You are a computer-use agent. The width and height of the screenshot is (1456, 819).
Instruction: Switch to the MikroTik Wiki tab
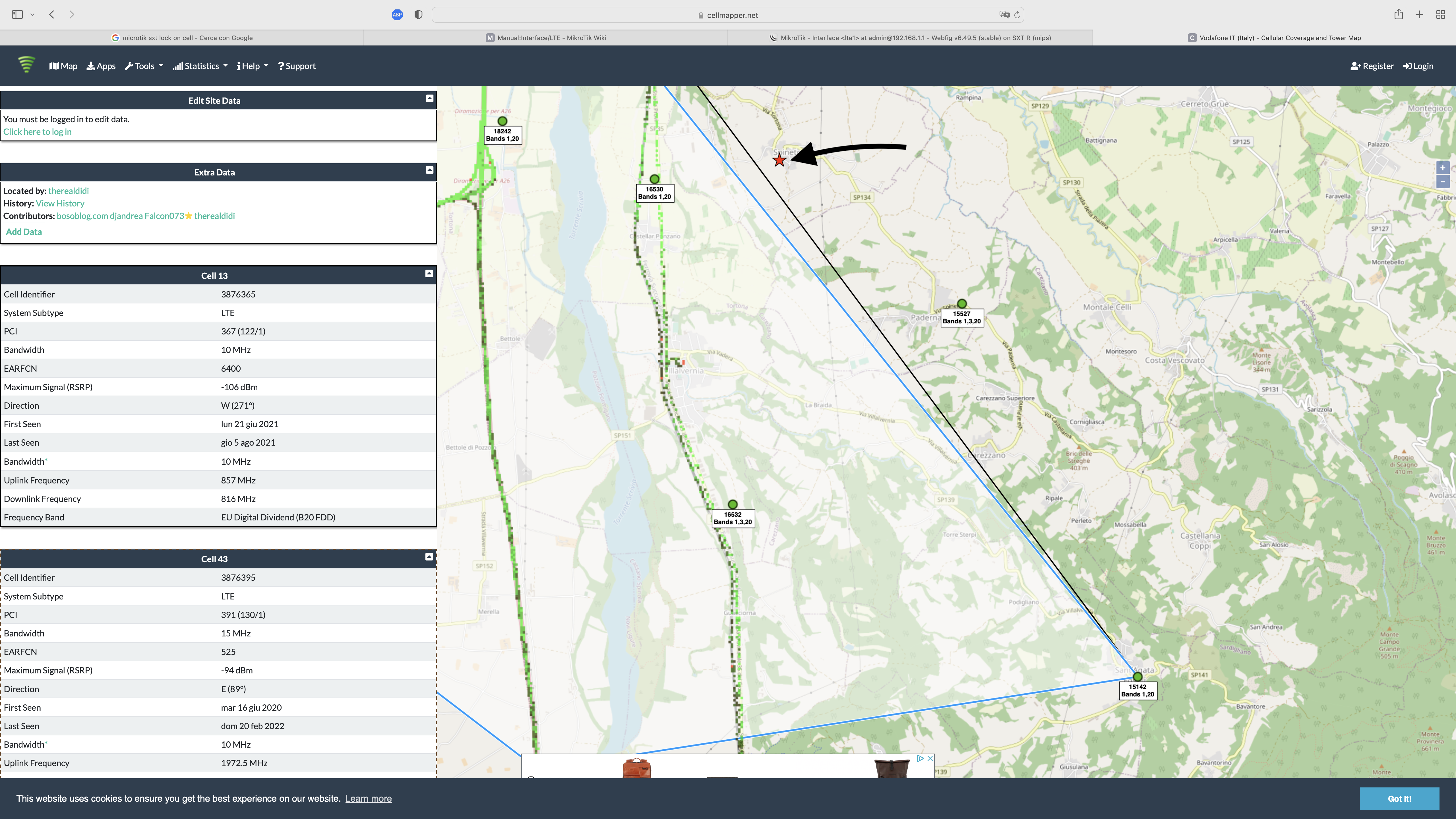click(546, 38)
